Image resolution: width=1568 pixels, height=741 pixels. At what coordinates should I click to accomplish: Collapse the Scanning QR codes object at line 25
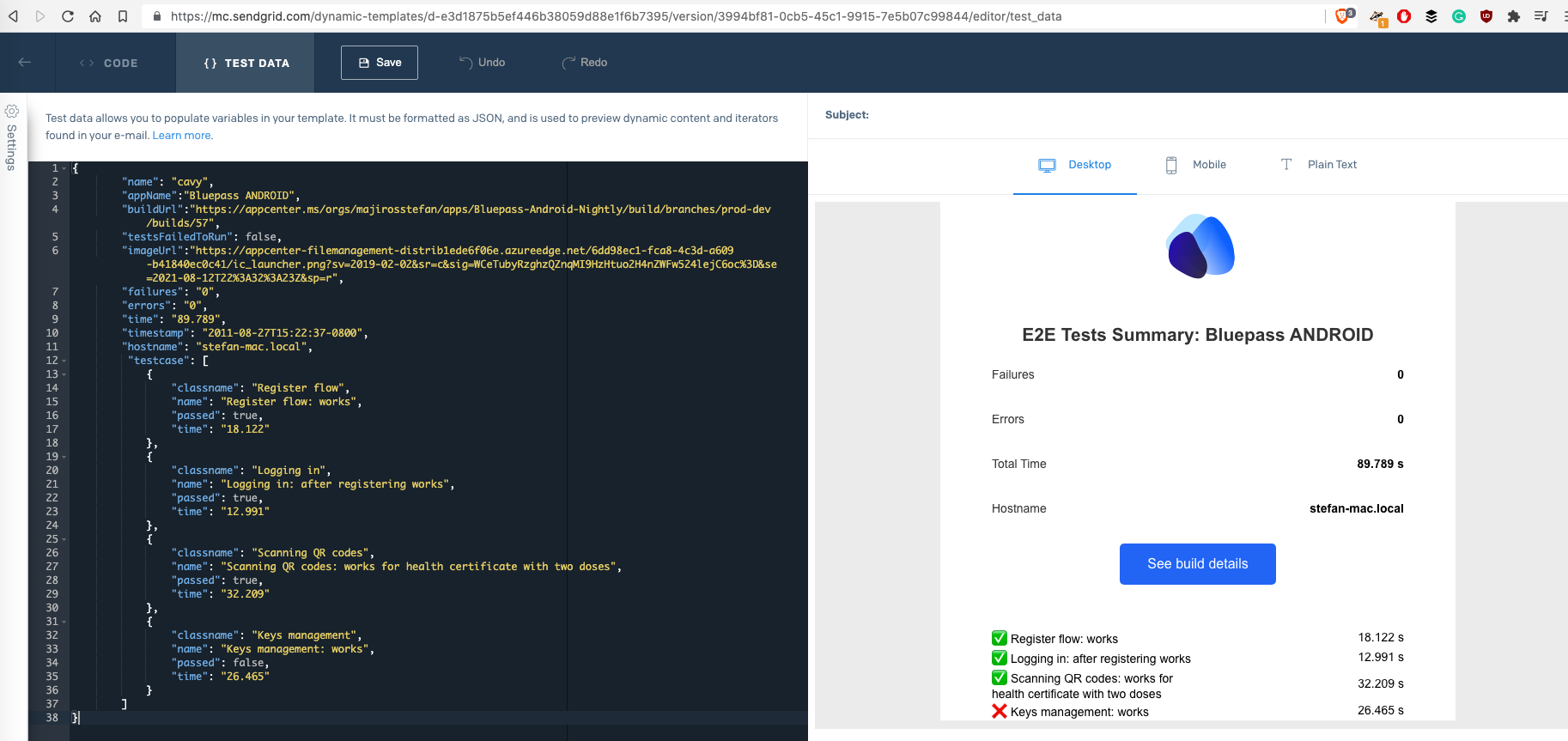[64, 539]
